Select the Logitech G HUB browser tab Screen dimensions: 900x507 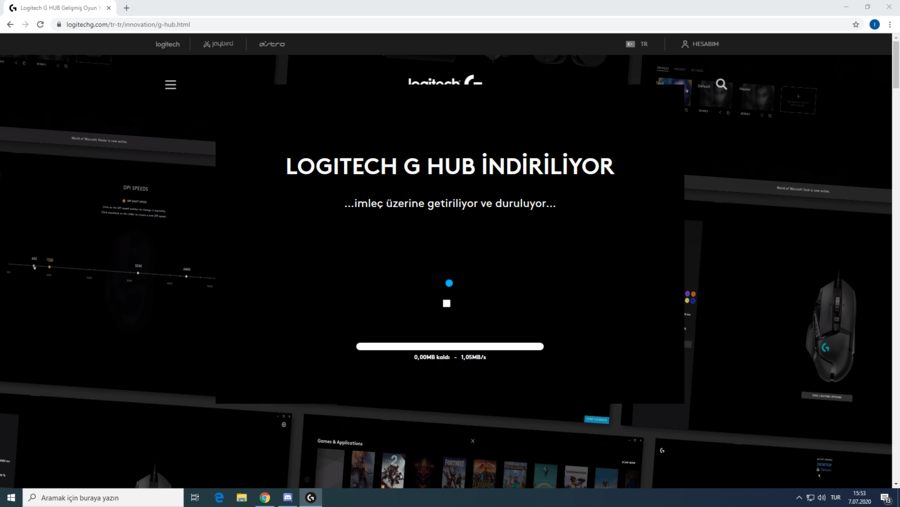click(x=60, y=8)
